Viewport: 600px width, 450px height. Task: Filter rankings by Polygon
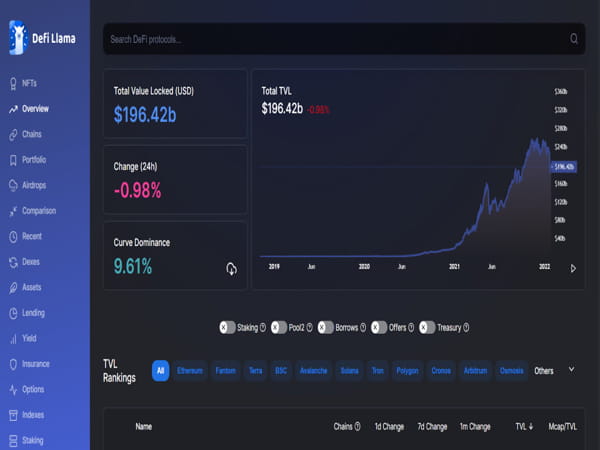(x=408, y=371)
